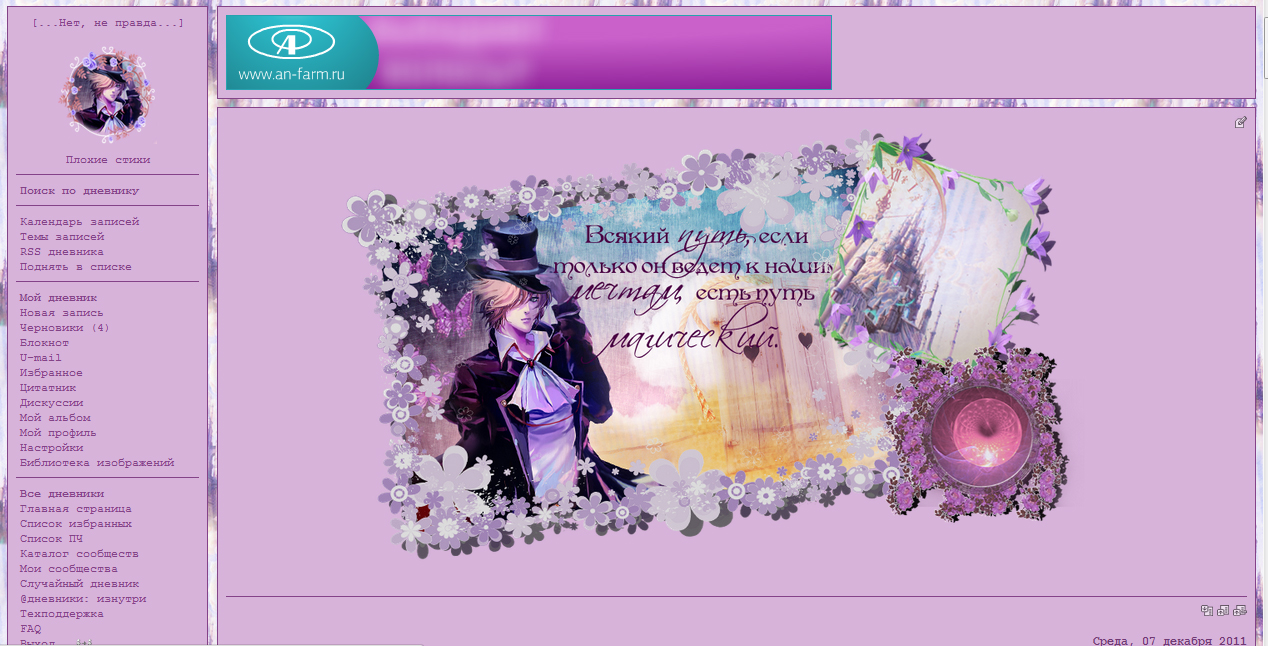Open 'Цитатник'
Image resolution: width=1268 pixels, height=646 pixels.
pyautogui.click(x=48, y=387)
